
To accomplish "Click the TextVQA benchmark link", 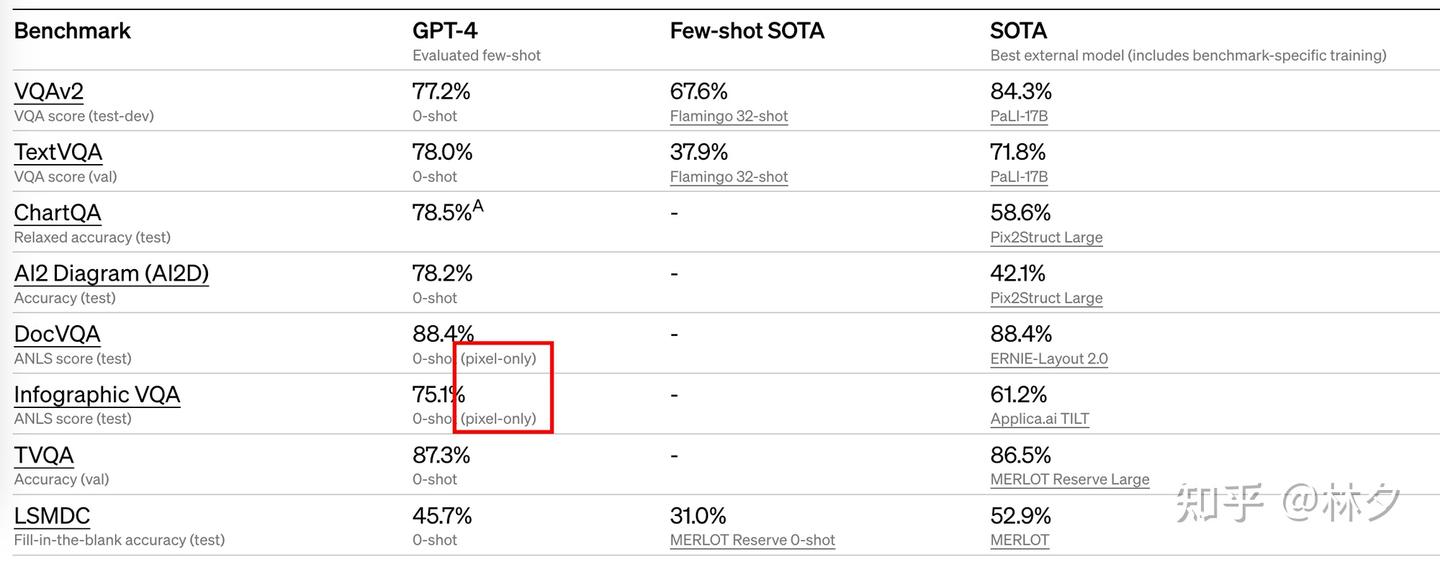I will pyautogui.click(x=58, y=152).
